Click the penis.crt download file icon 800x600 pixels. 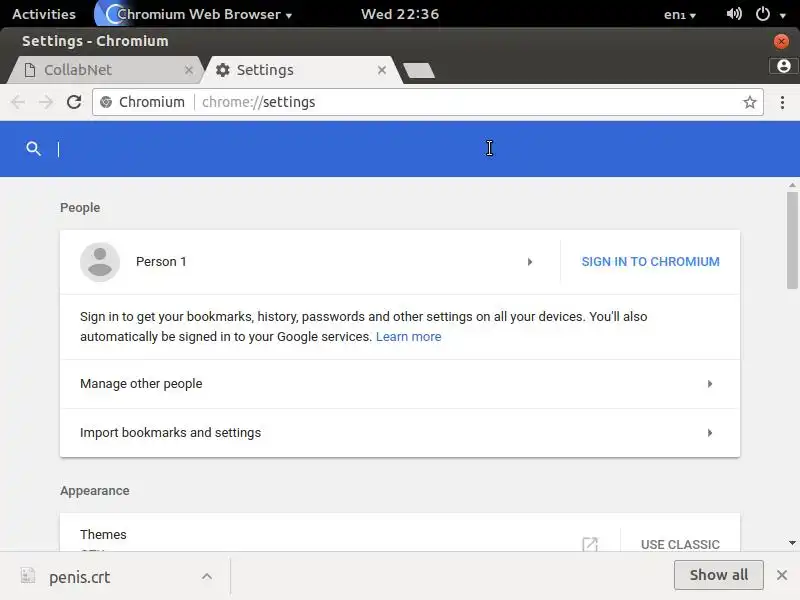coord(28,576)
